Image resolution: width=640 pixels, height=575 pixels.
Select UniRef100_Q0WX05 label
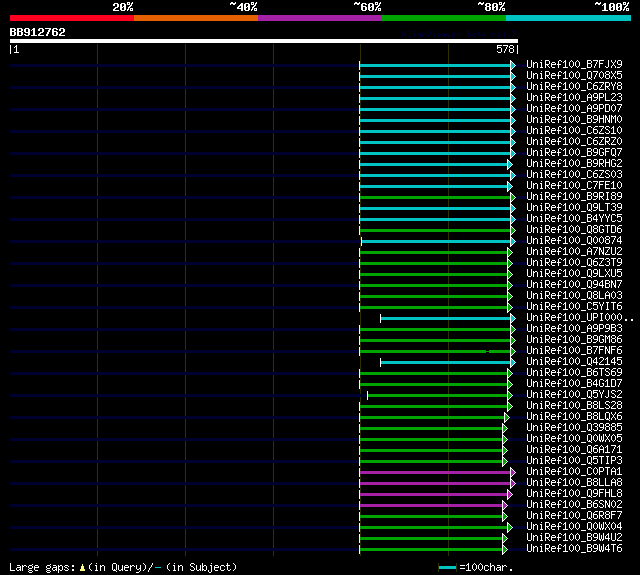coord(574,439)
